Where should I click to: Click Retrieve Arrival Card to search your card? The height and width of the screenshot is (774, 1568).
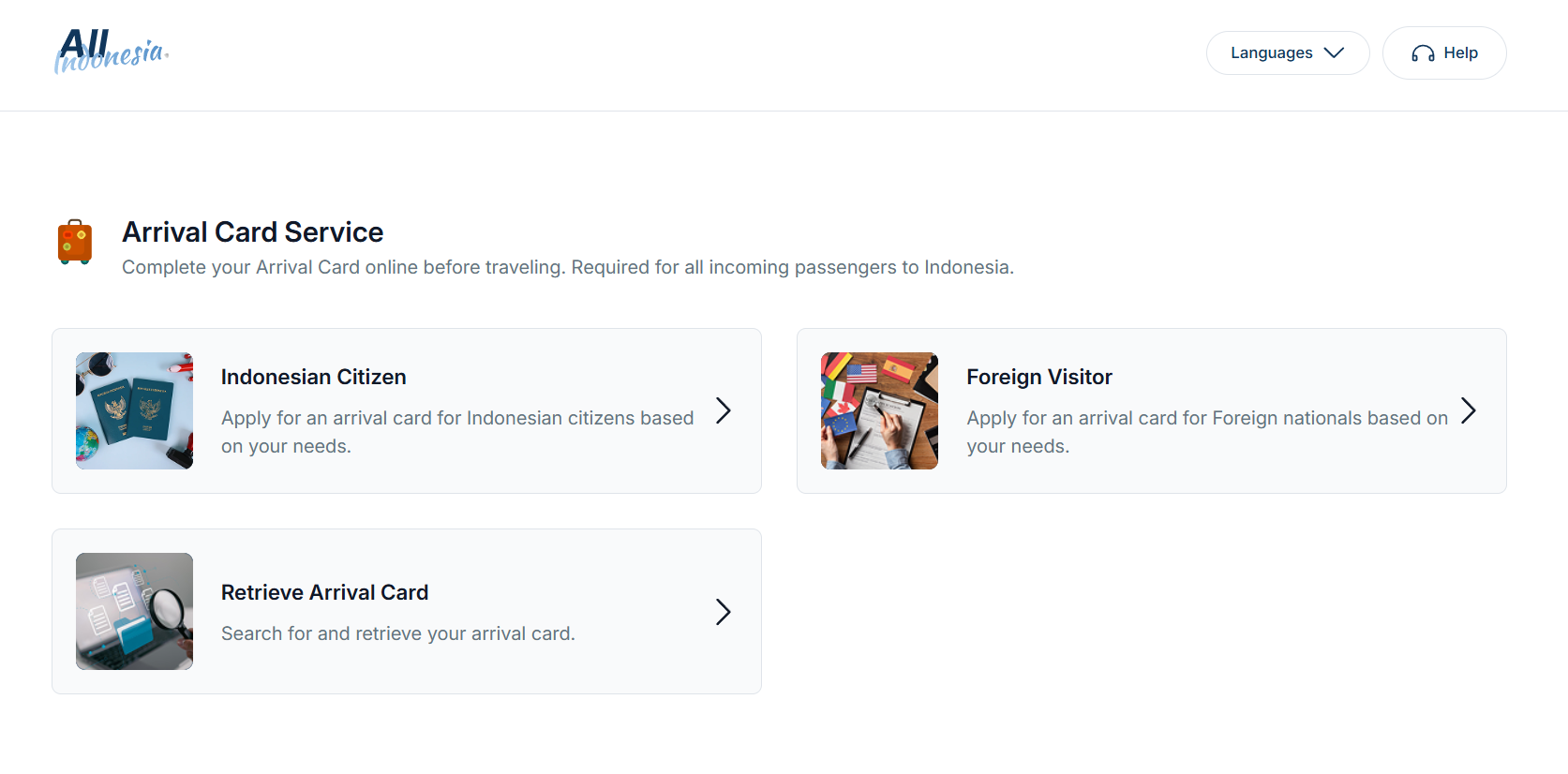coord(407,611)
